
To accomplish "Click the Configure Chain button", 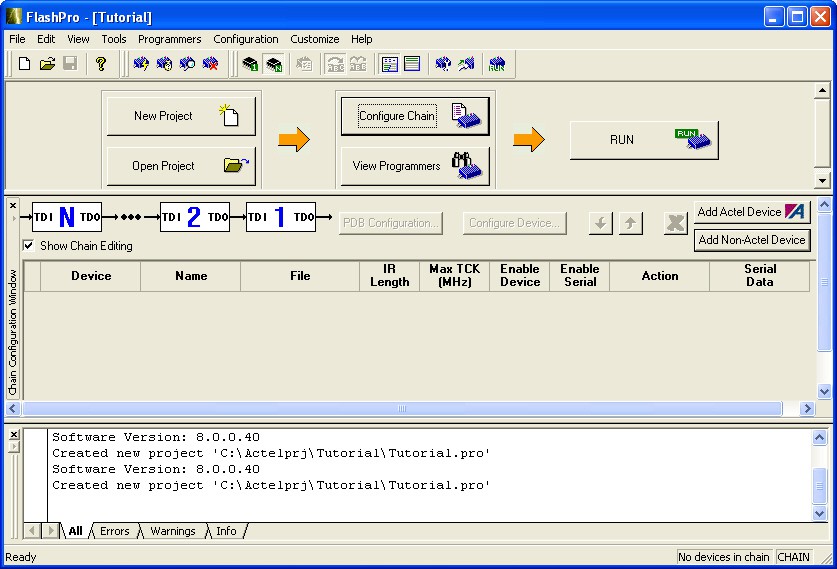I will [x=415, y=116].
